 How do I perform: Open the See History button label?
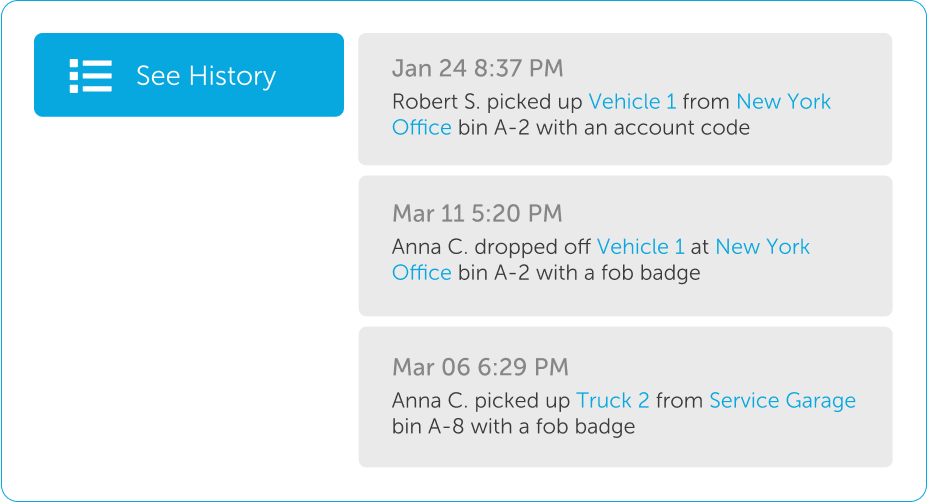point(206,76)
